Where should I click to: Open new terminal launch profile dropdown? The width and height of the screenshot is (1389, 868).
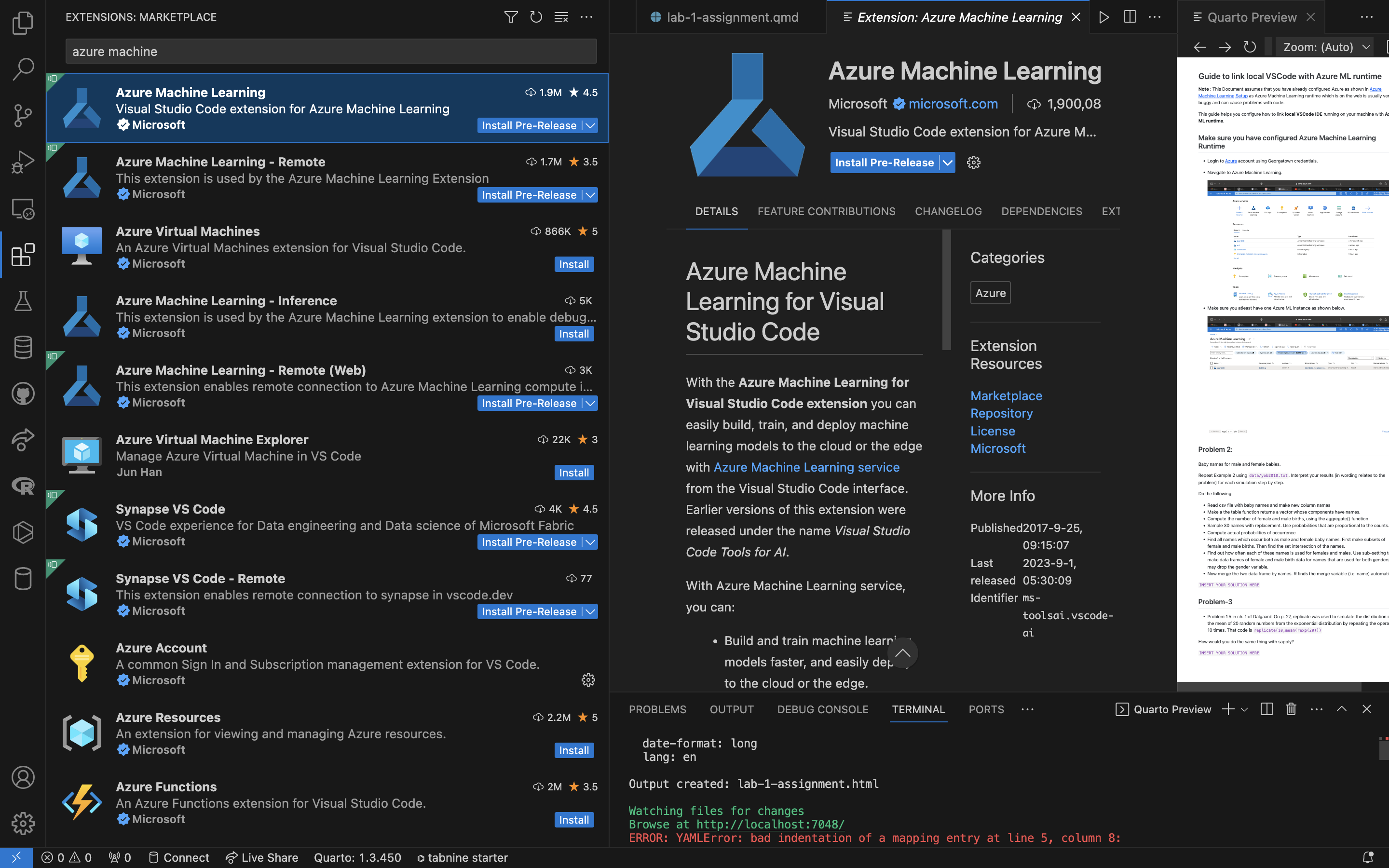1244,709
